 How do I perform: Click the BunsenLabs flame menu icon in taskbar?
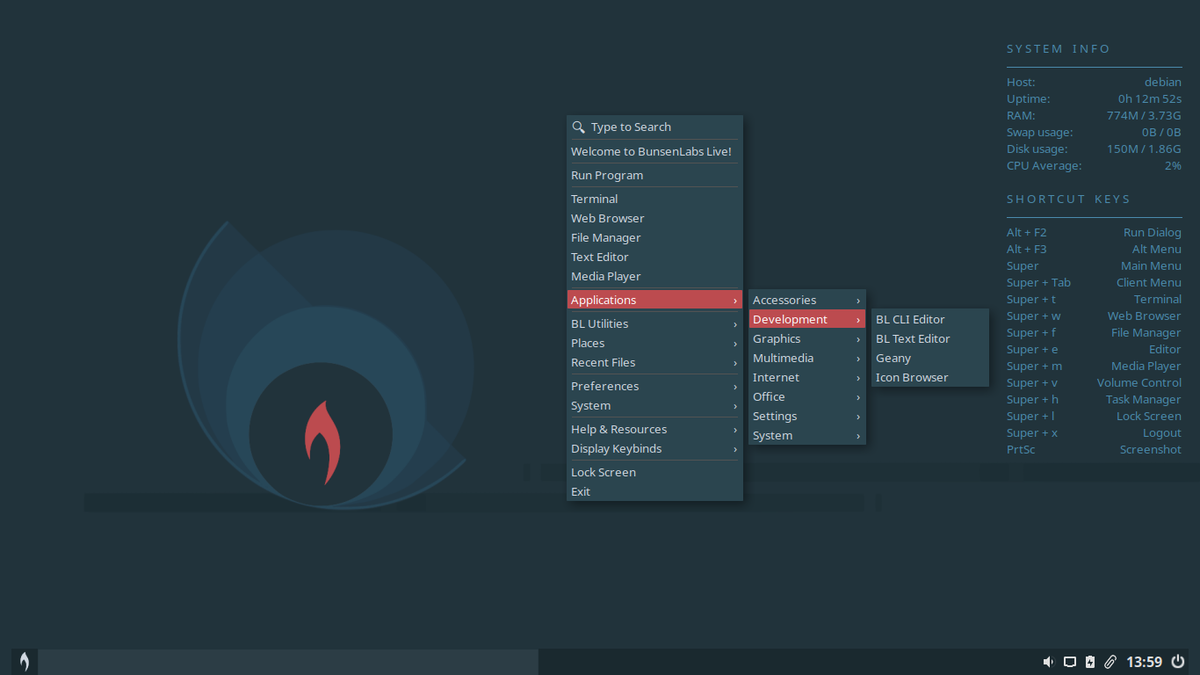click(x=24, y=661)
